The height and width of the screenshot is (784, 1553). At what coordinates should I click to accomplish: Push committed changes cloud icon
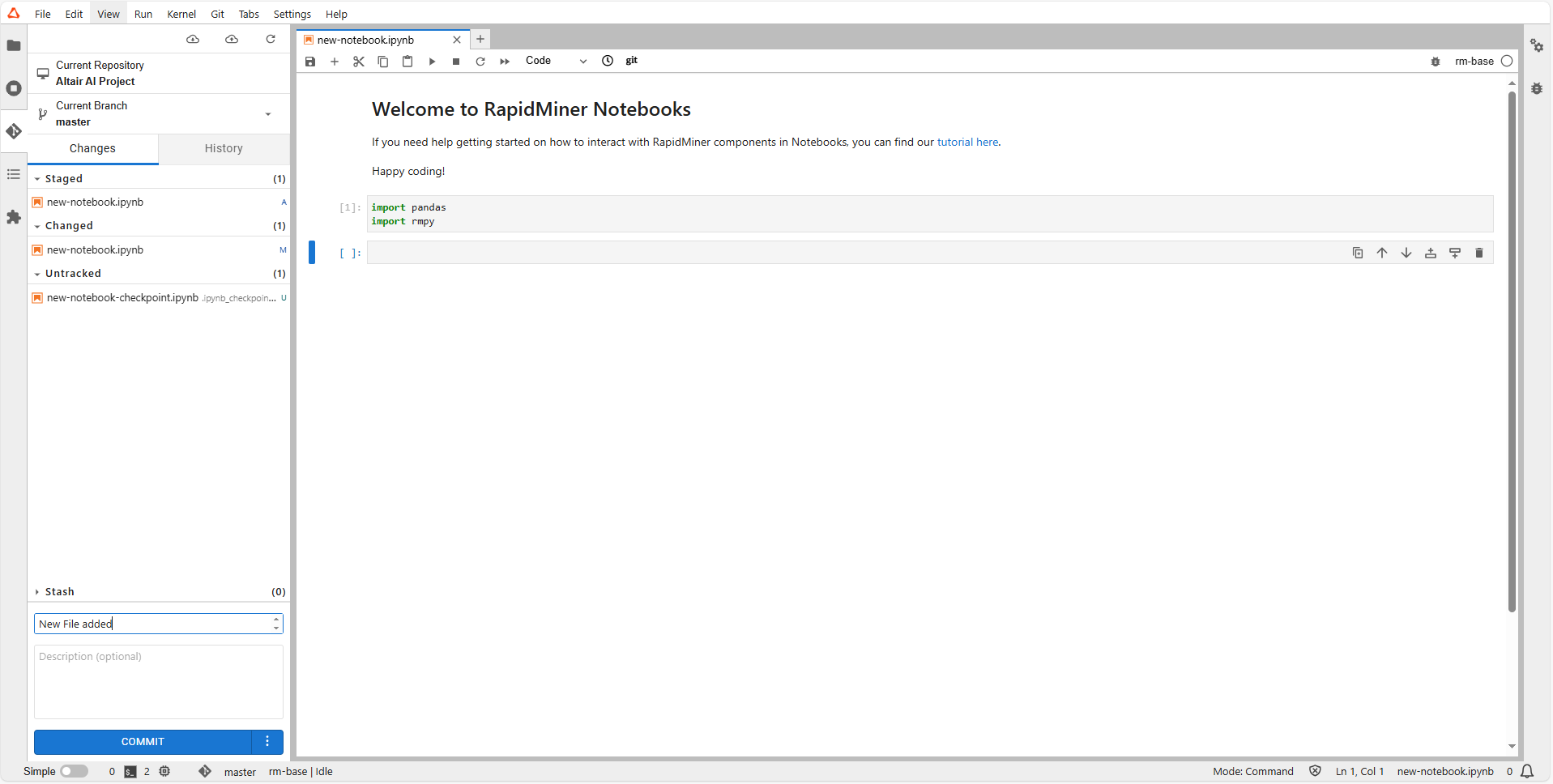click(x=232, y=39)
